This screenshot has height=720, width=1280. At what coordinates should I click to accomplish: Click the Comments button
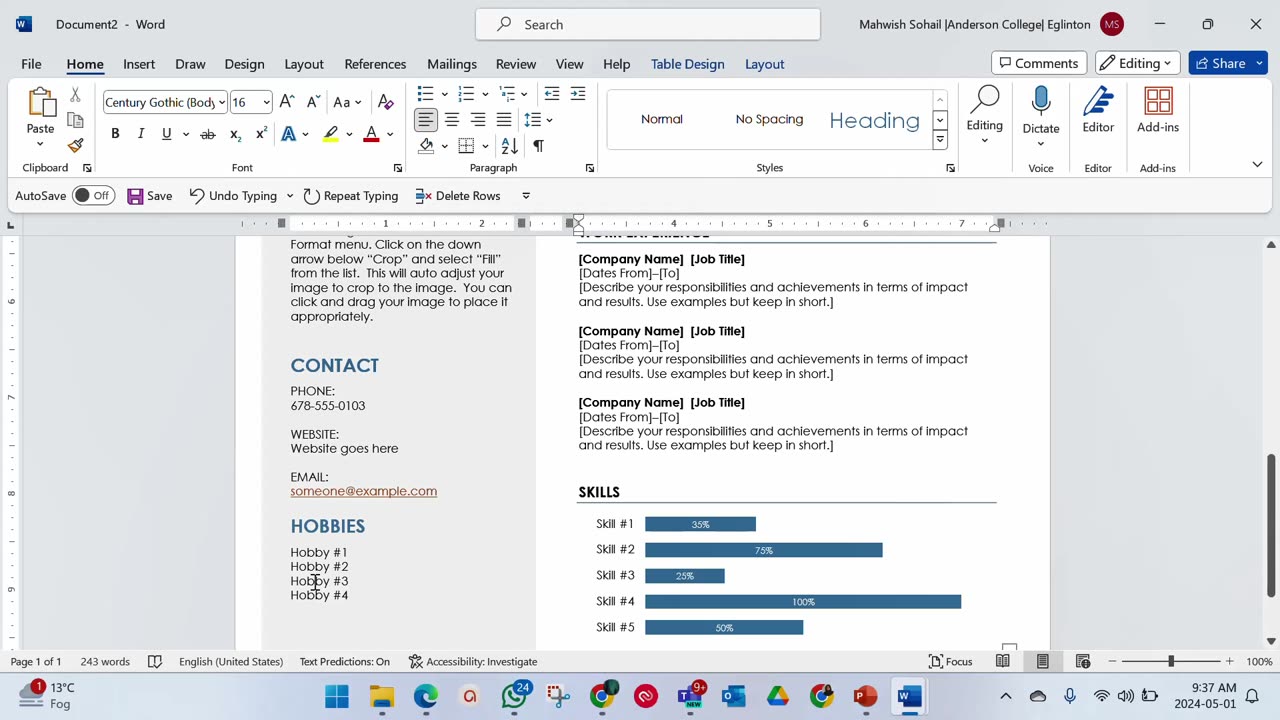pos(1039,63)
